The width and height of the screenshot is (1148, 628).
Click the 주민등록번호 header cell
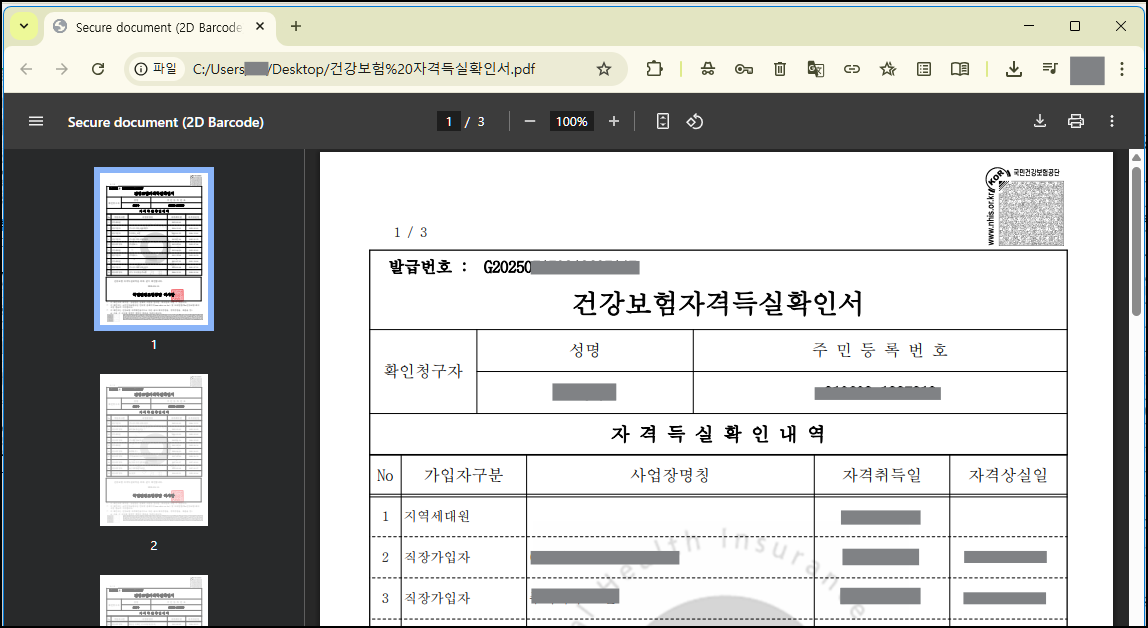pos(880,351)
